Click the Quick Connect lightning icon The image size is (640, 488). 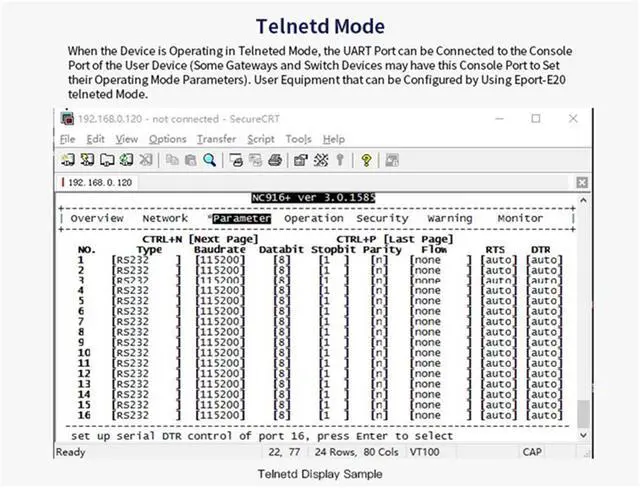coord(87,160)
